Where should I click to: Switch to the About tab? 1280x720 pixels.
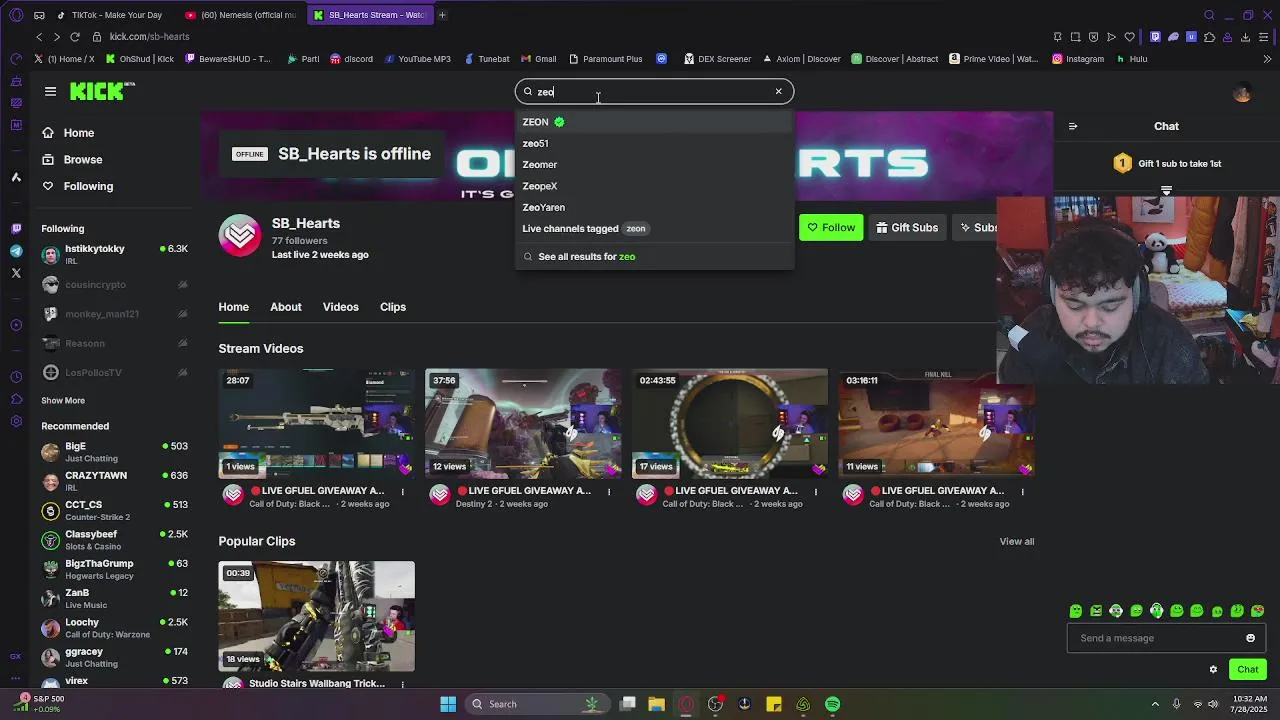click(286, 307)
